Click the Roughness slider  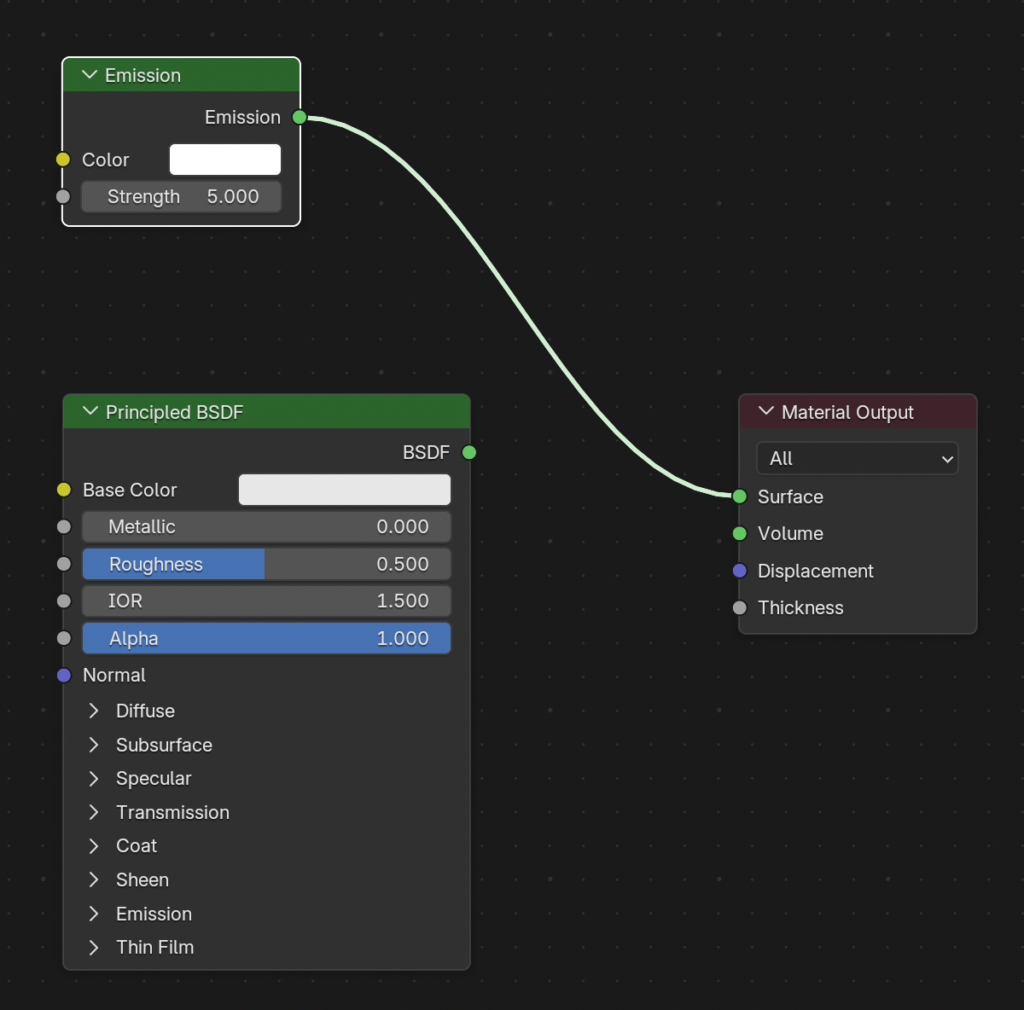click(266, 564)
